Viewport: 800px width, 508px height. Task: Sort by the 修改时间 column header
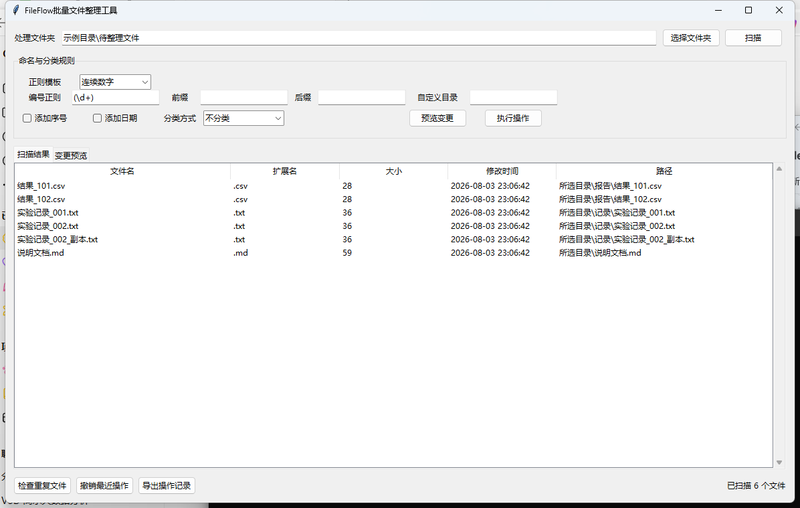(502, 171)
